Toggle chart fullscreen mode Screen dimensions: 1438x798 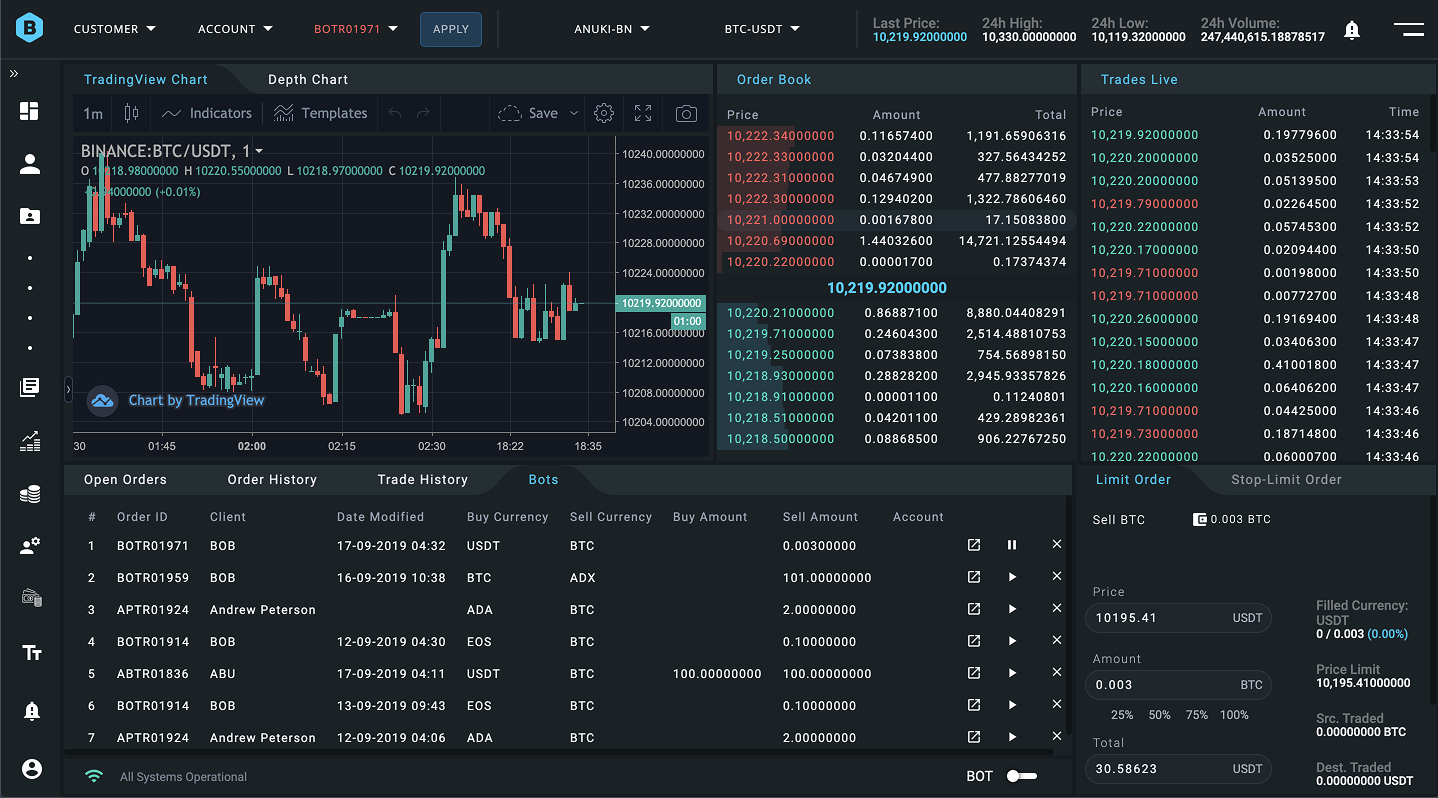643,113
